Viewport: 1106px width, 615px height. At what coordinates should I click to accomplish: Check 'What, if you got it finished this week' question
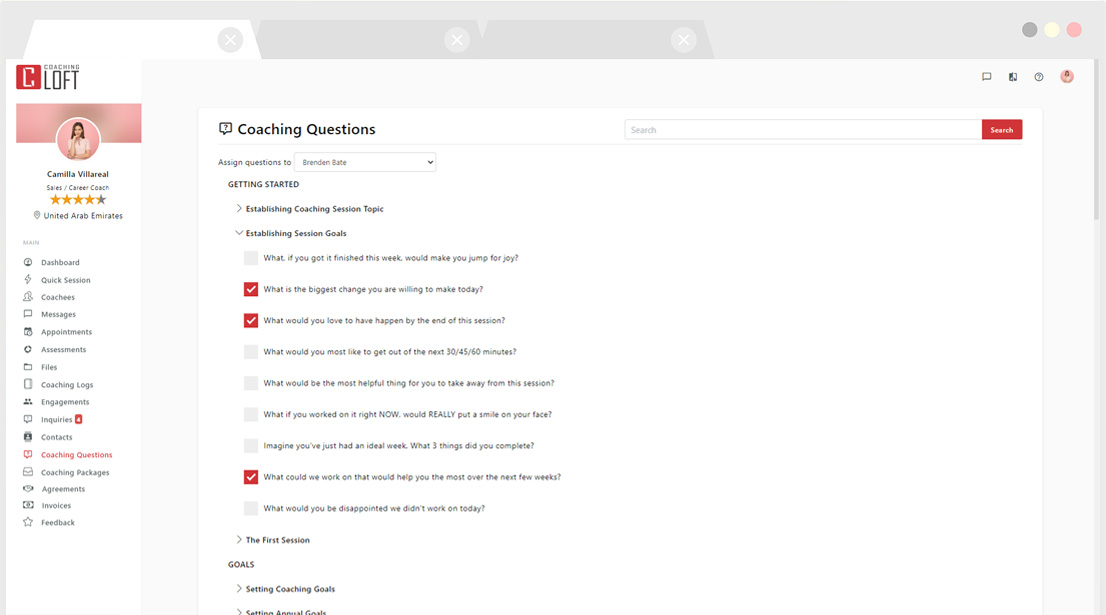pos(251,258)
